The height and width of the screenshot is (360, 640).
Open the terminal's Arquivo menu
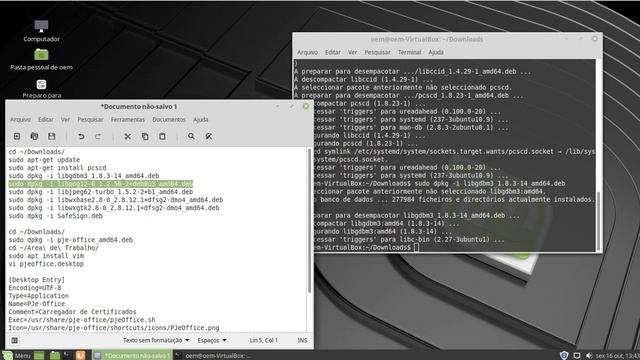[x=307, y=52]
